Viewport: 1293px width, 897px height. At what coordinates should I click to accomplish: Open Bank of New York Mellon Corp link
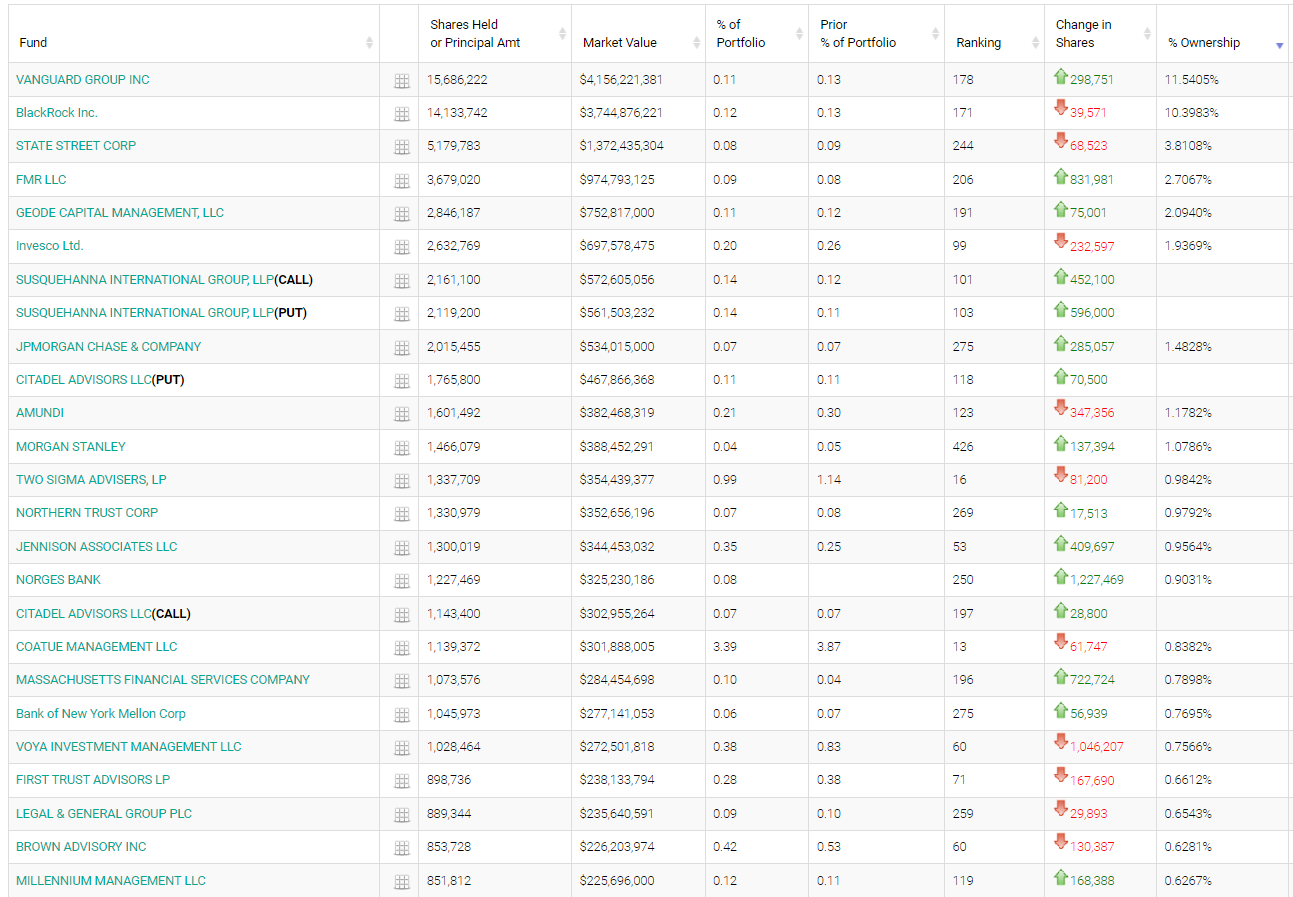coord(101,714)
